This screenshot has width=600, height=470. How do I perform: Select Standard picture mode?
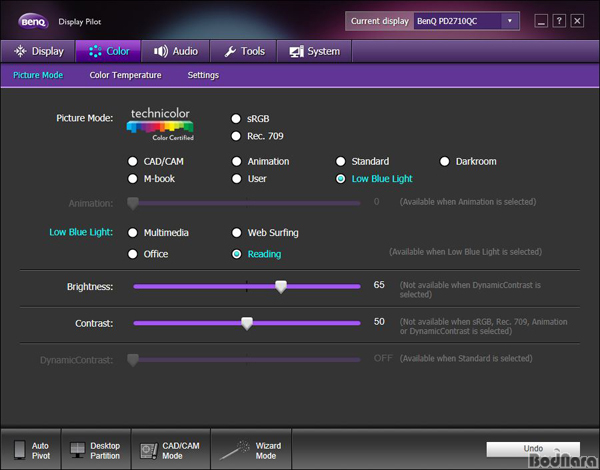(x=341, y=162)
